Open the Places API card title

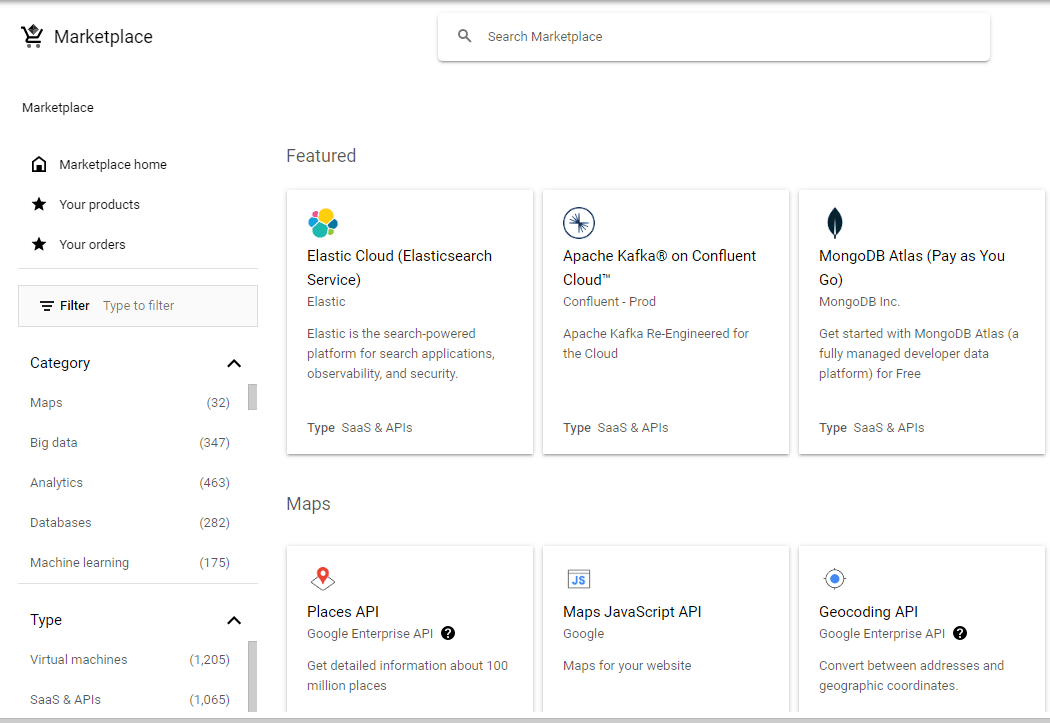pos(343,612)
